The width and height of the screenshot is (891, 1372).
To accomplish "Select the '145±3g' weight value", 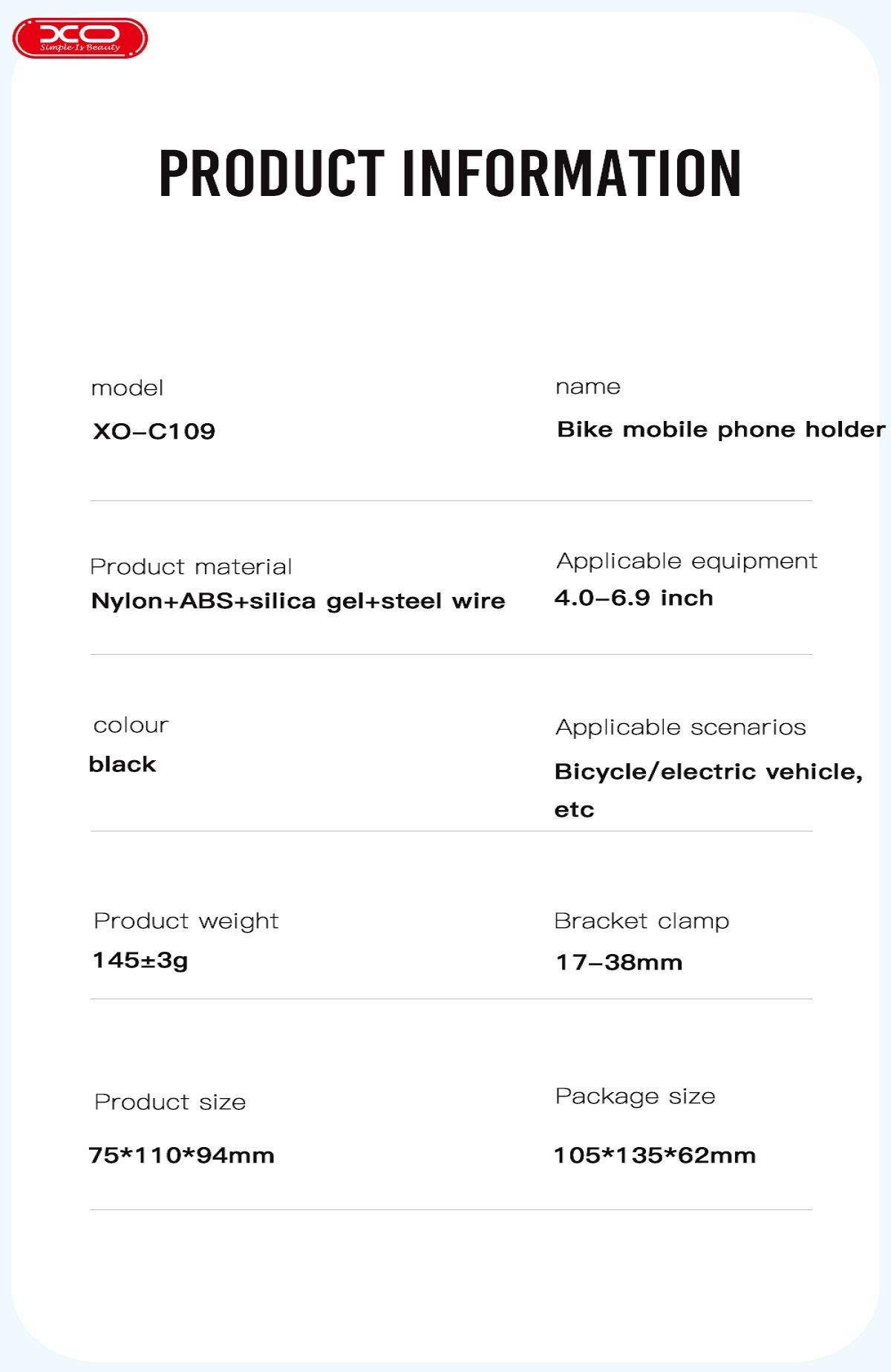I will pyautogui.click(x=140, y=961).
